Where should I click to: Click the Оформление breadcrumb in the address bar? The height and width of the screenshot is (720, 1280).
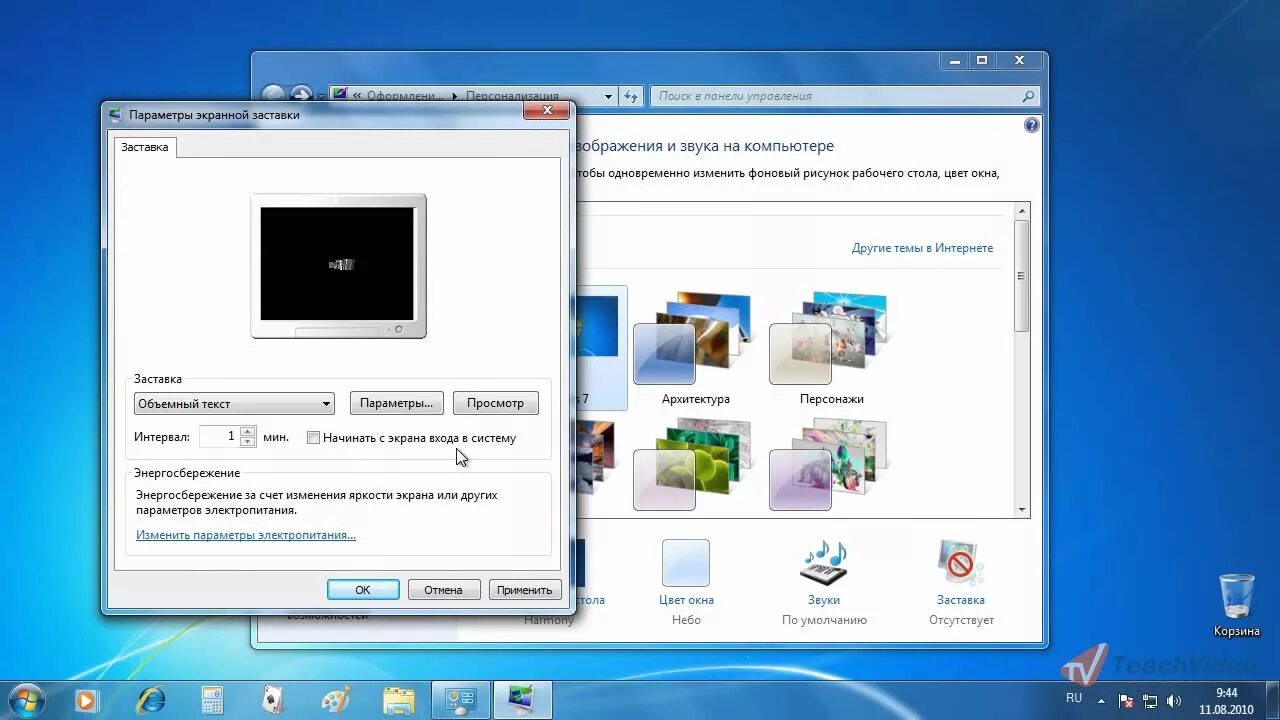405,96
